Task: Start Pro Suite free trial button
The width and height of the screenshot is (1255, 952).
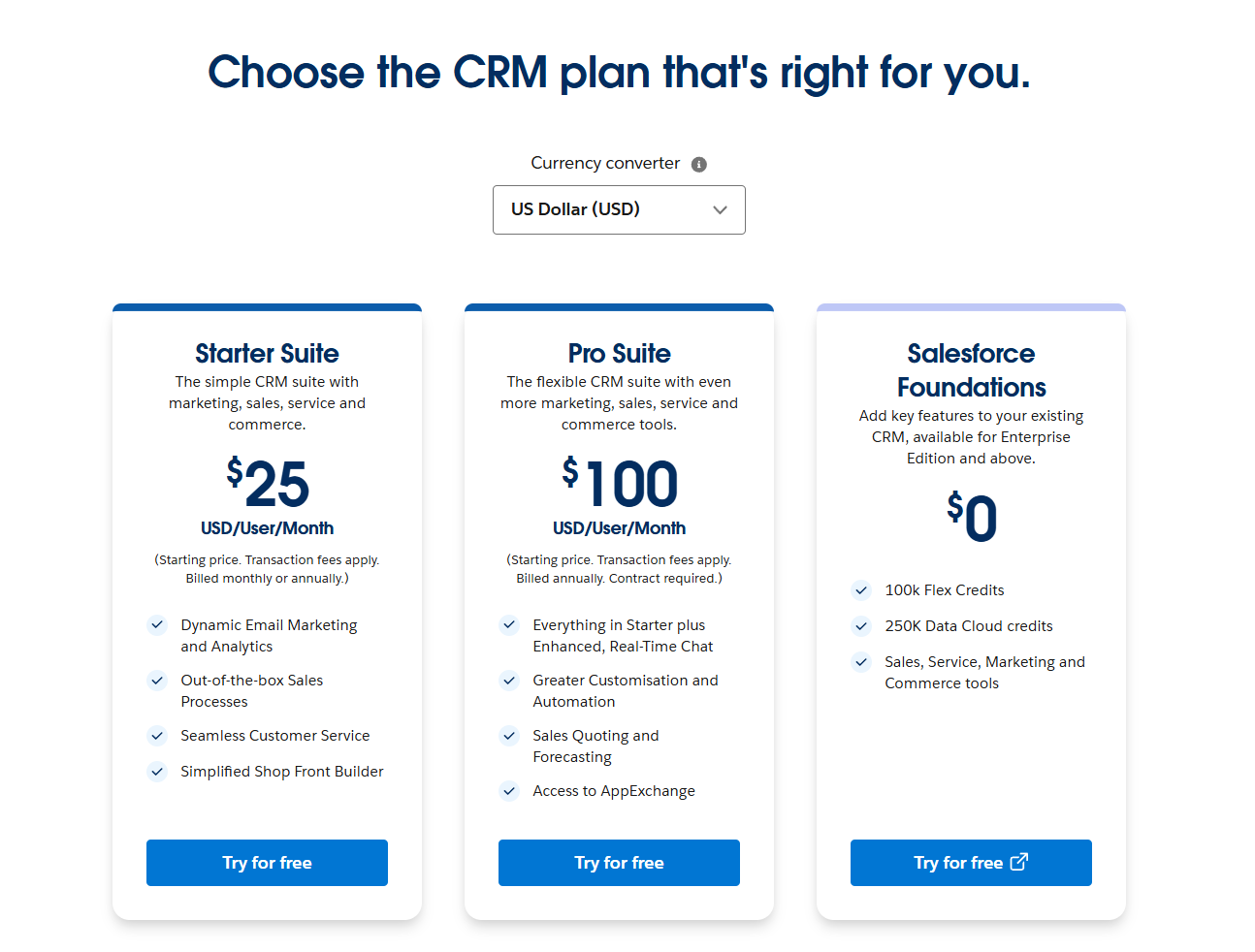Action: (x=619, y=863)
